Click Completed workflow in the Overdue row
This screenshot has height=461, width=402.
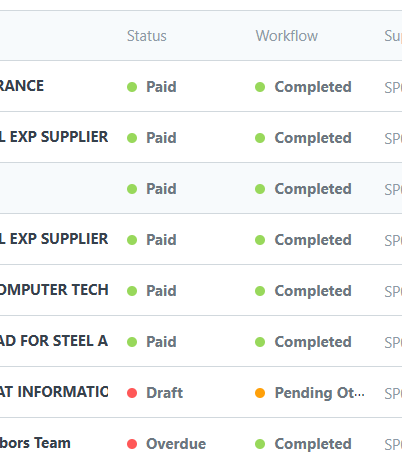(313, 444)
